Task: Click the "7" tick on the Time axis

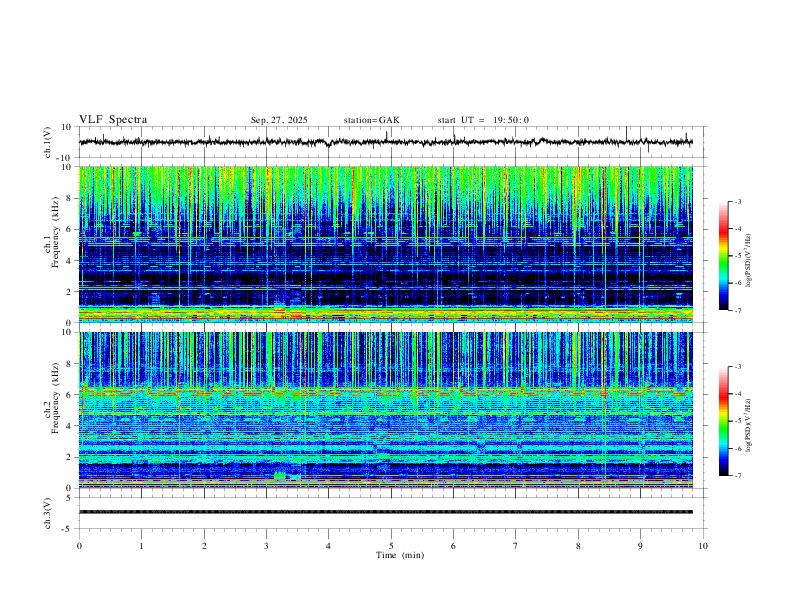Action: pyautogui.click(x=516, y=546)
